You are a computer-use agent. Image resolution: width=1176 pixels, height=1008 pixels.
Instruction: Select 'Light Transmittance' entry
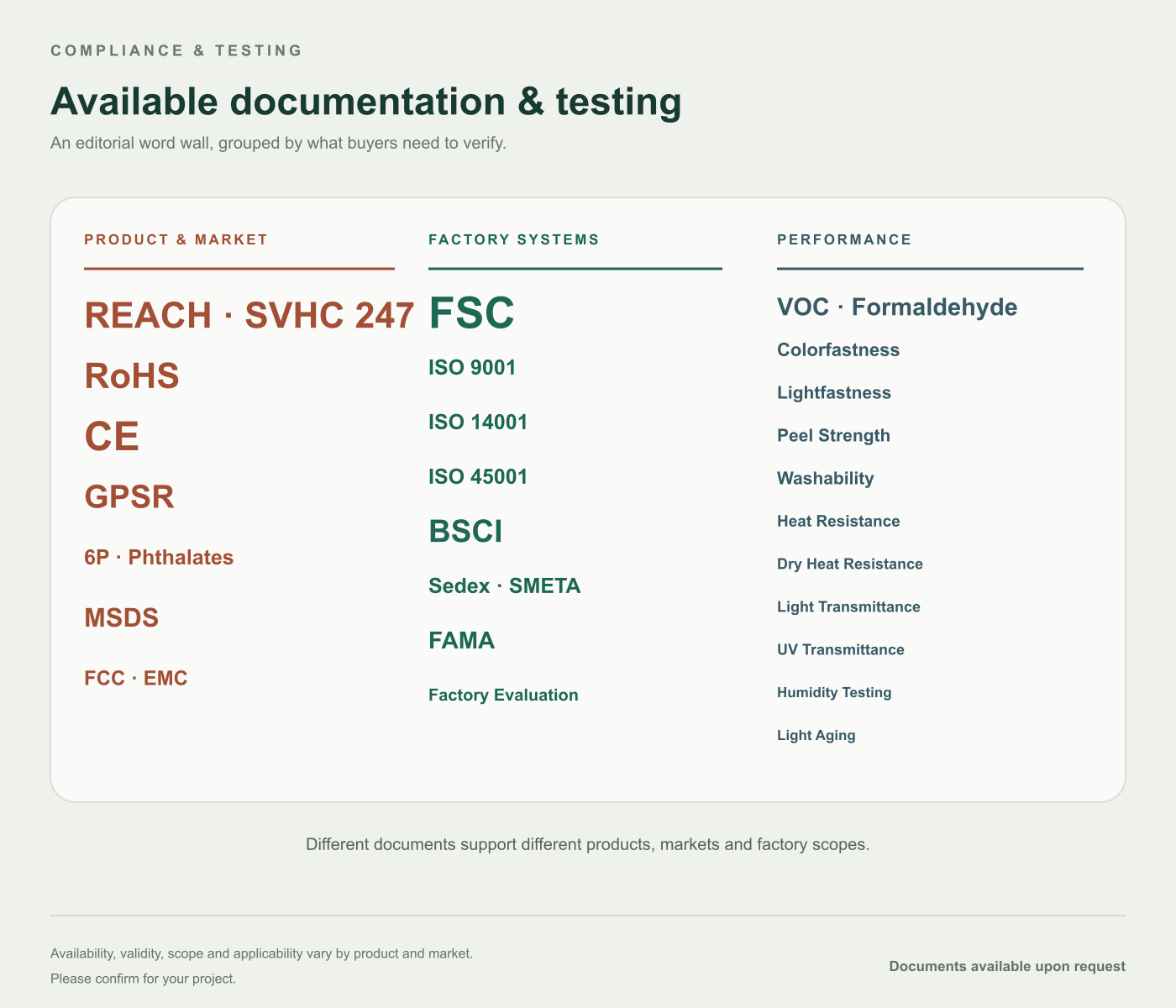tap(848, 606)
